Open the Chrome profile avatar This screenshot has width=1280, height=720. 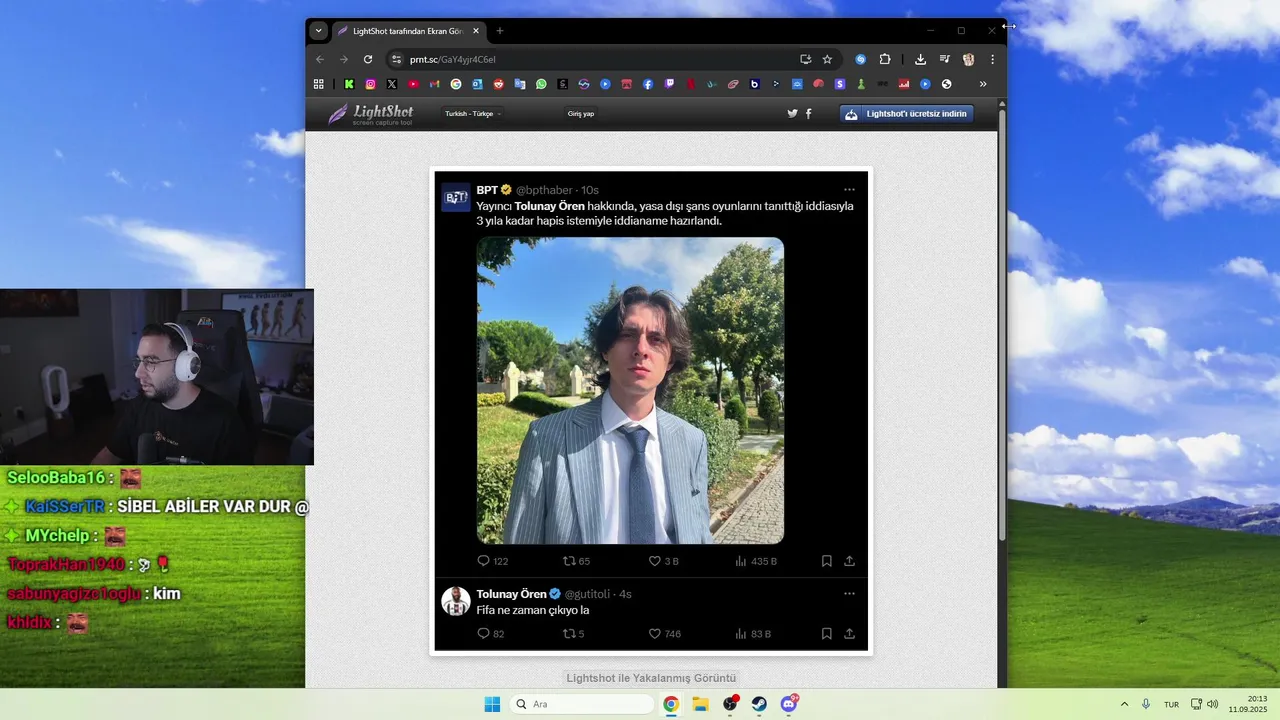click(x=968, y=59)
